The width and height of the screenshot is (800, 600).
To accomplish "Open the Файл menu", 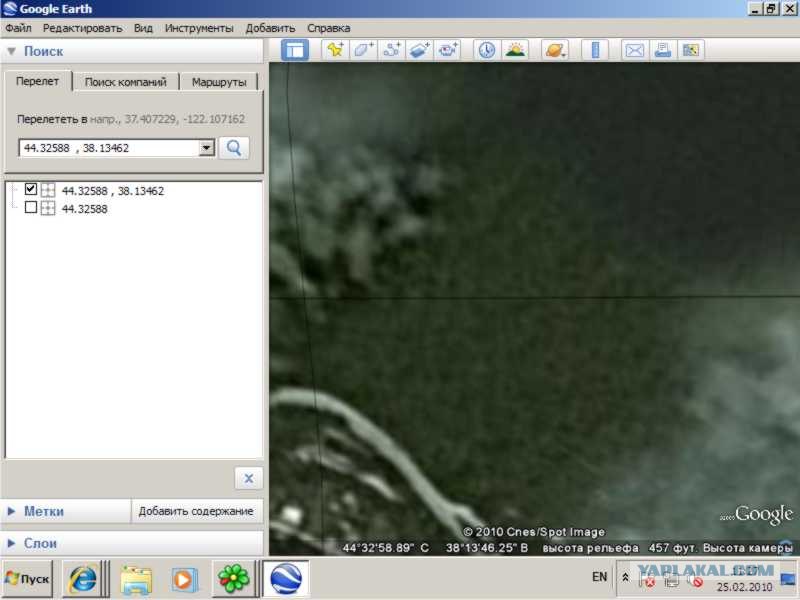I will (18, 28).
